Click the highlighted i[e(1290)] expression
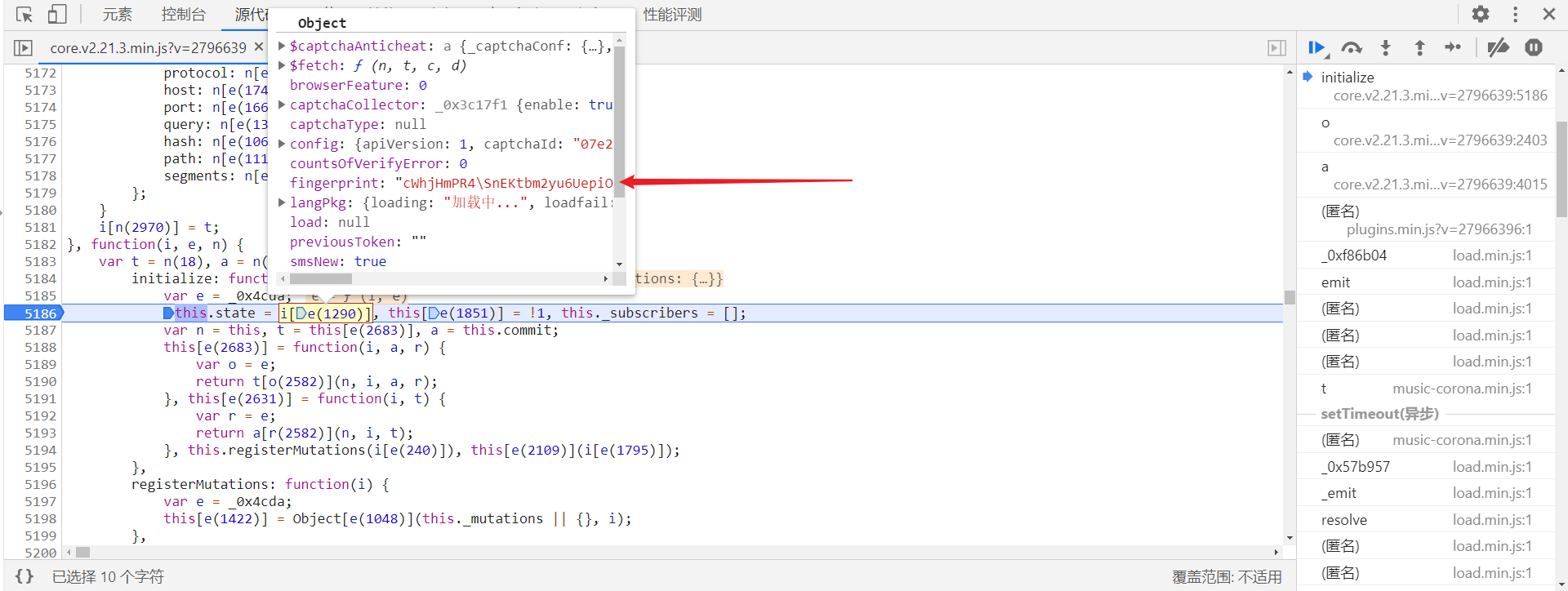Image resolution: width=1568 pixels, height=591 pixels. (325, 313)
